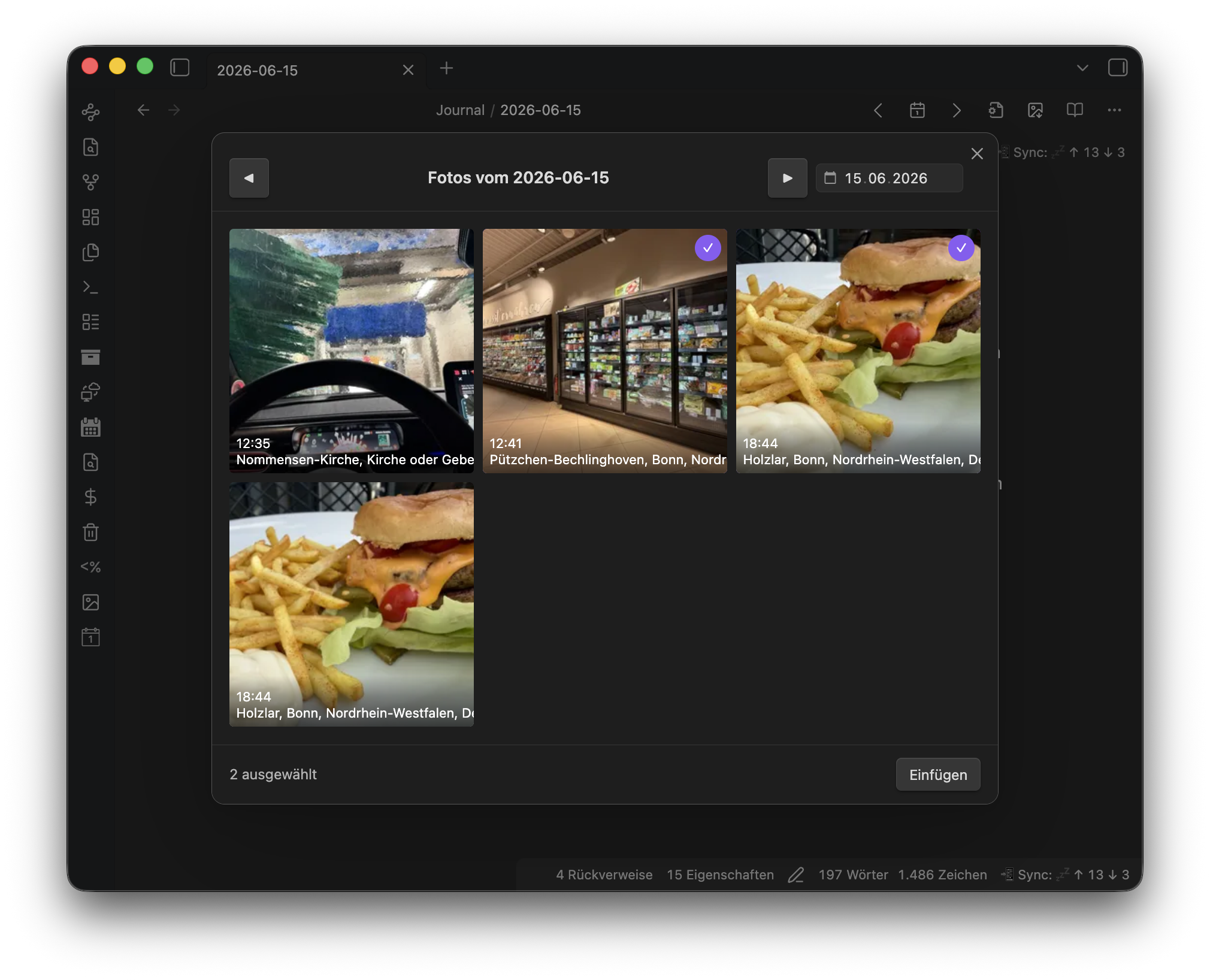The image size is (1210, 980).
Task: Click the file sync icon in header
Action: click(x=996, y=110)
